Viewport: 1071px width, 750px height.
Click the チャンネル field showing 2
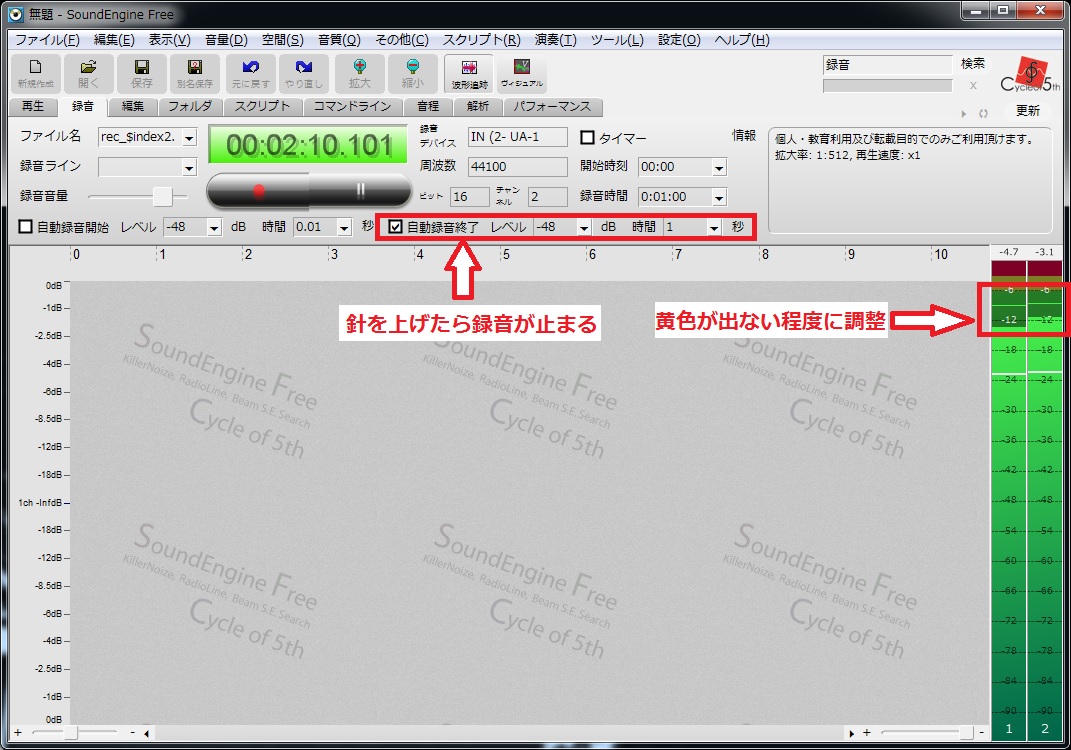[548, 197]
